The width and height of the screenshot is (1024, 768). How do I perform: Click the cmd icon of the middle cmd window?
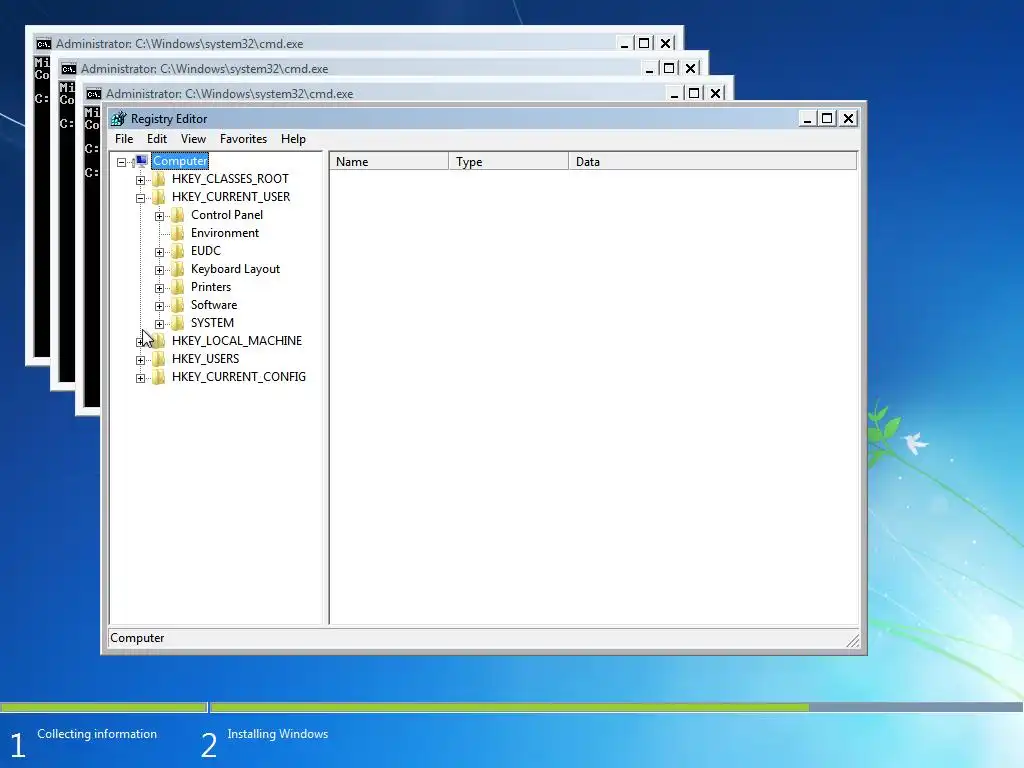69,69
